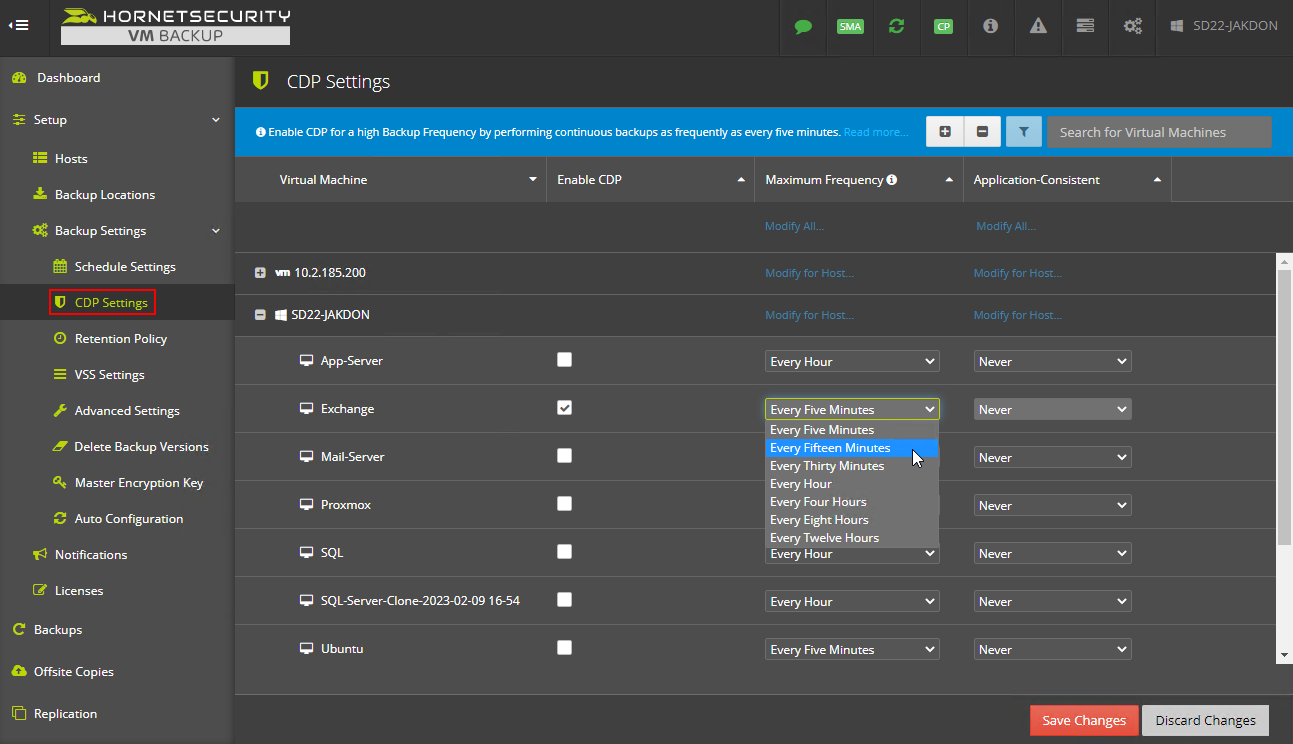This screenshot has height=744, width=1293.
Task: Open Dashboard from the sidebar
Action: (68, 78)
